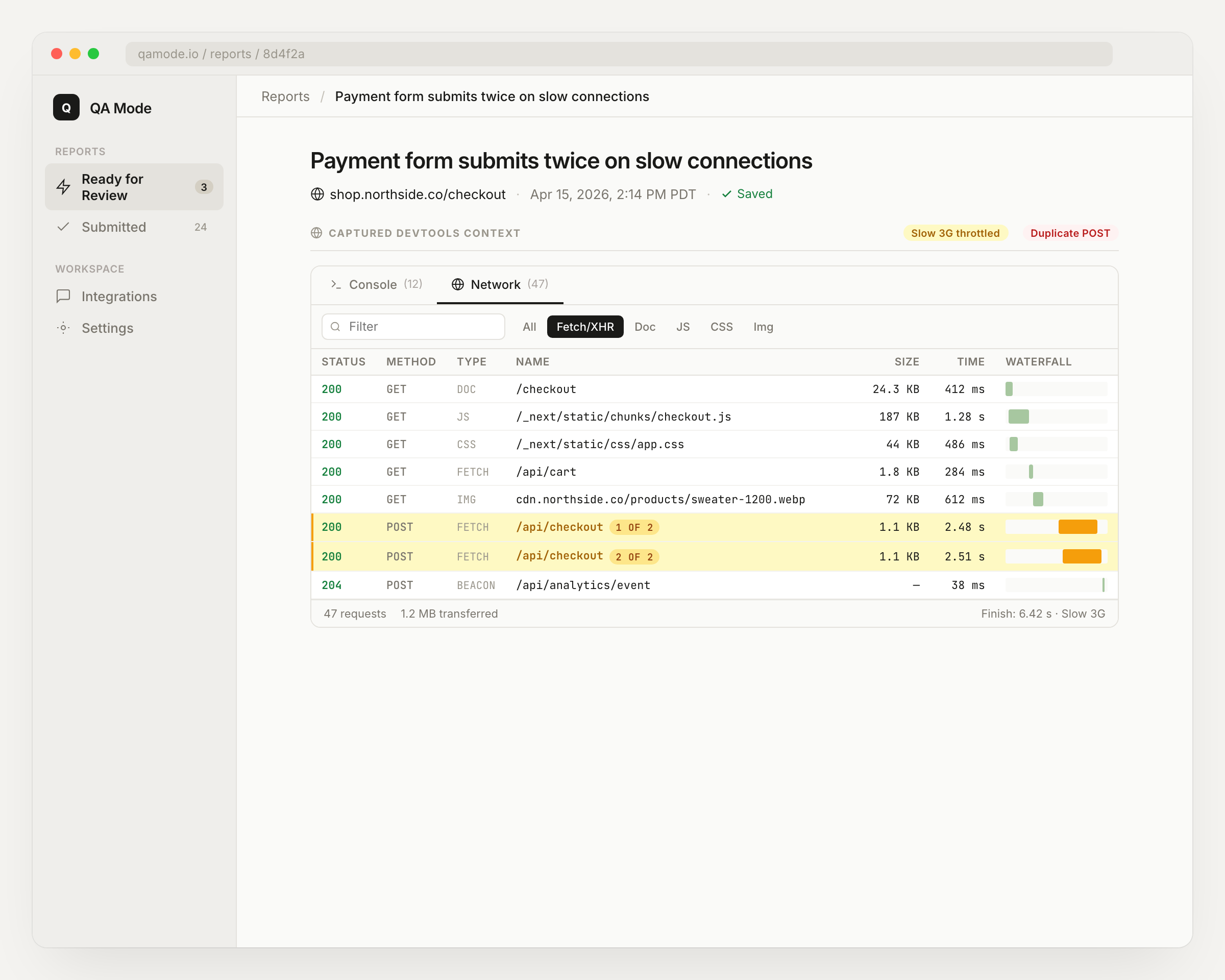Click the browser address bar URL
This screenshot has width=1225, height=980.
[221, 54]
